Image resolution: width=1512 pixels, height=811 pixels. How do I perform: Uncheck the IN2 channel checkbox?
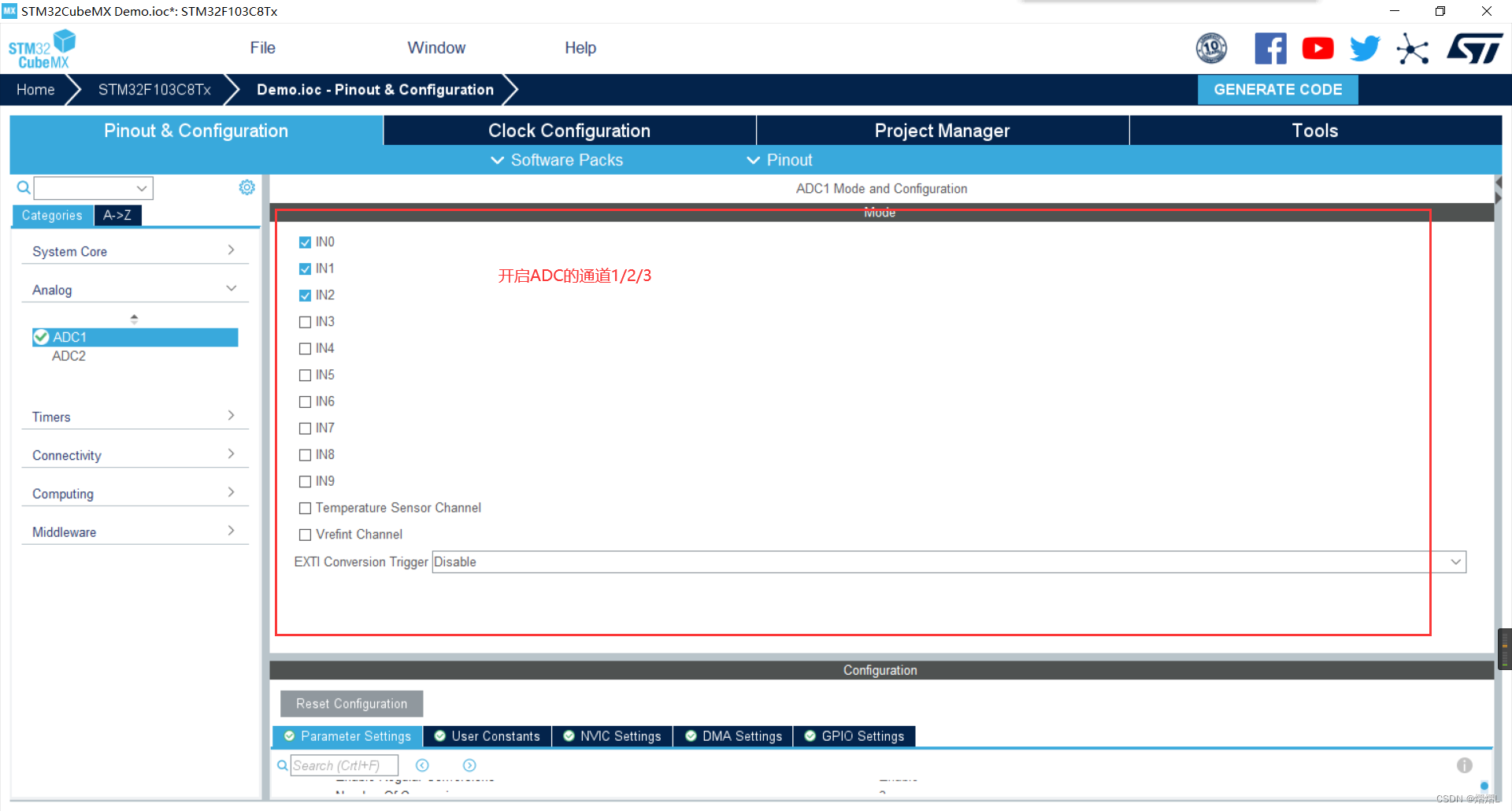(305, 296)
